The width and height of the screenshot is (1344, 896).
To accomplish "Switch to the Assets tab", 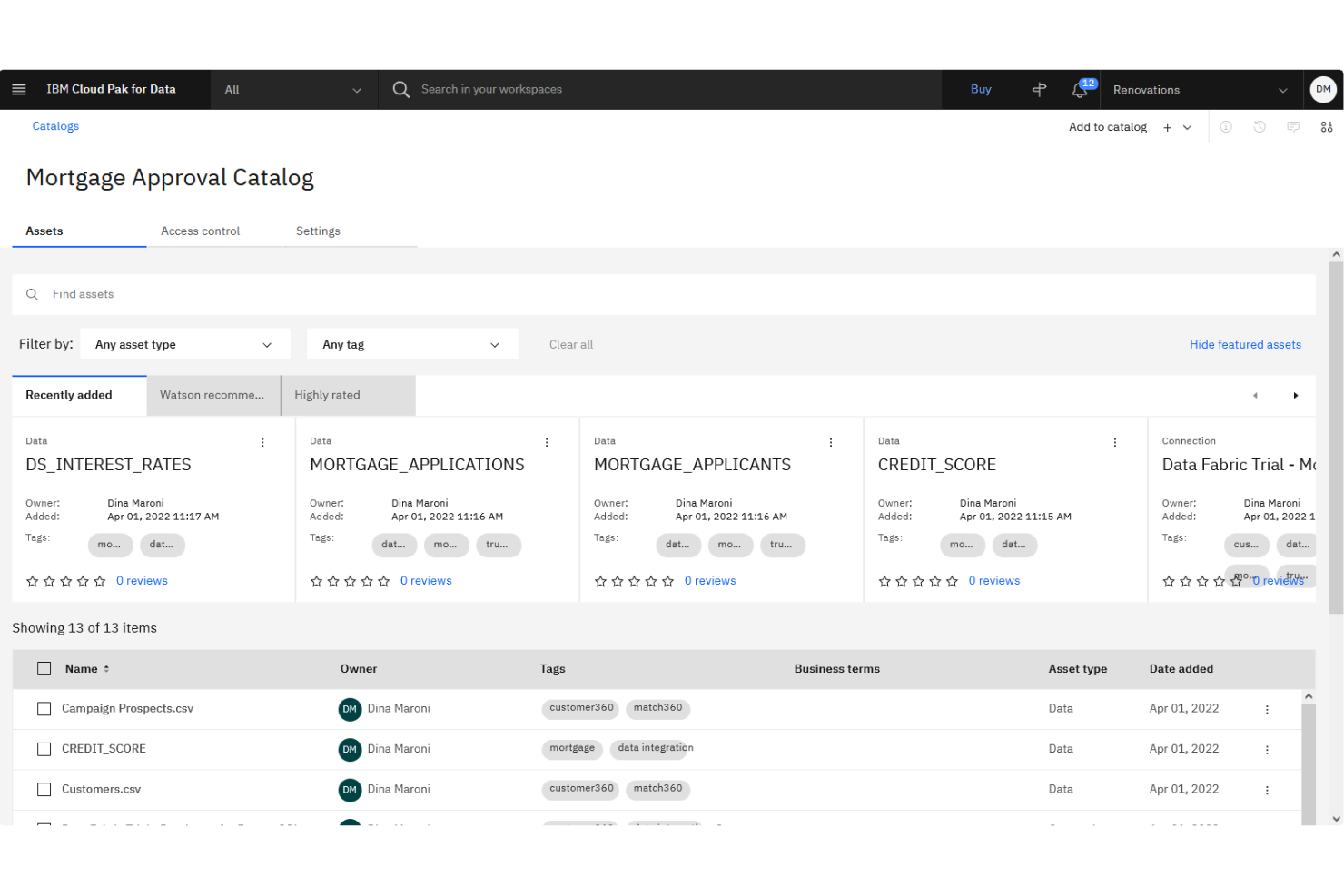I will pyautogui.click(x=79, y=231).
